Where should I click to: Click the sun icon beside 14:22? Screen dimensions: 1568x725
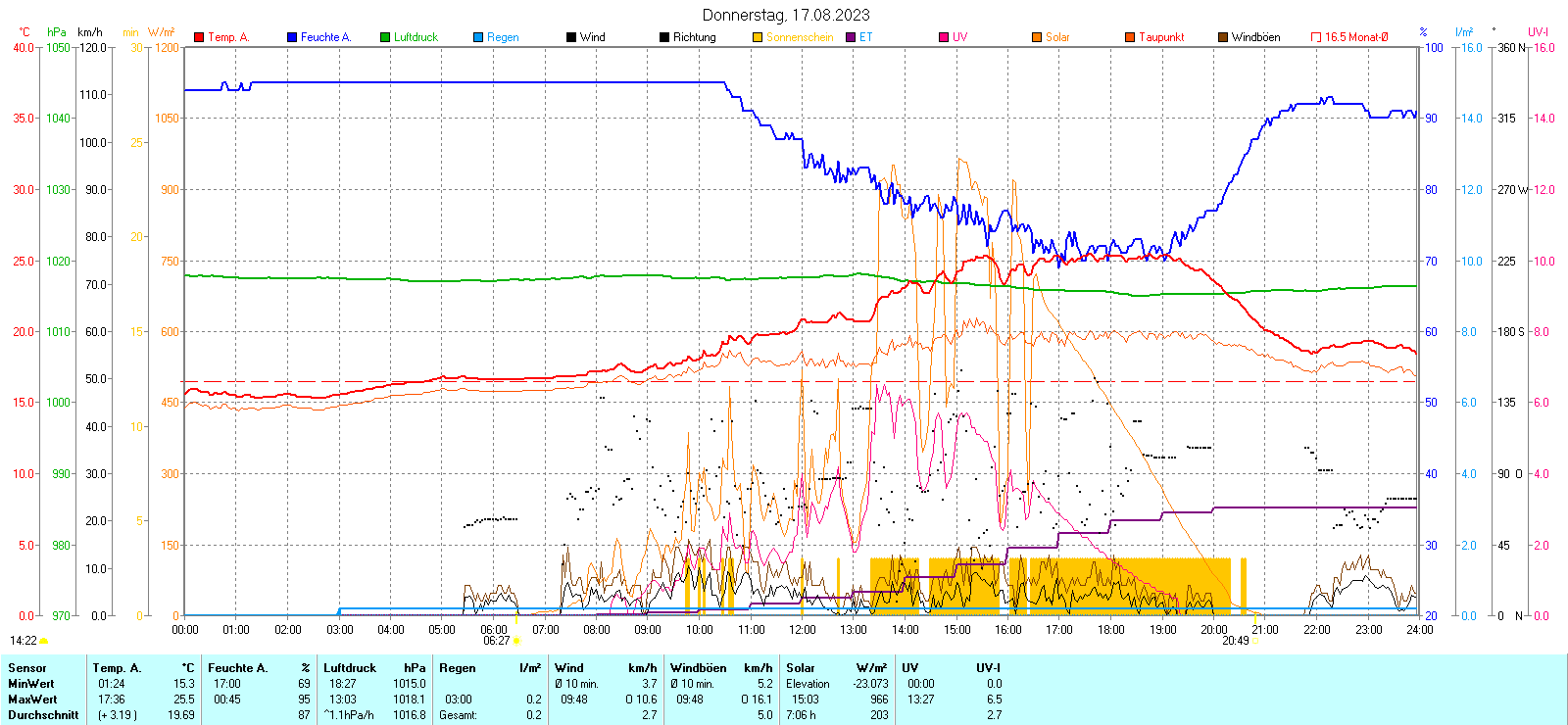[x=44, y=641]
